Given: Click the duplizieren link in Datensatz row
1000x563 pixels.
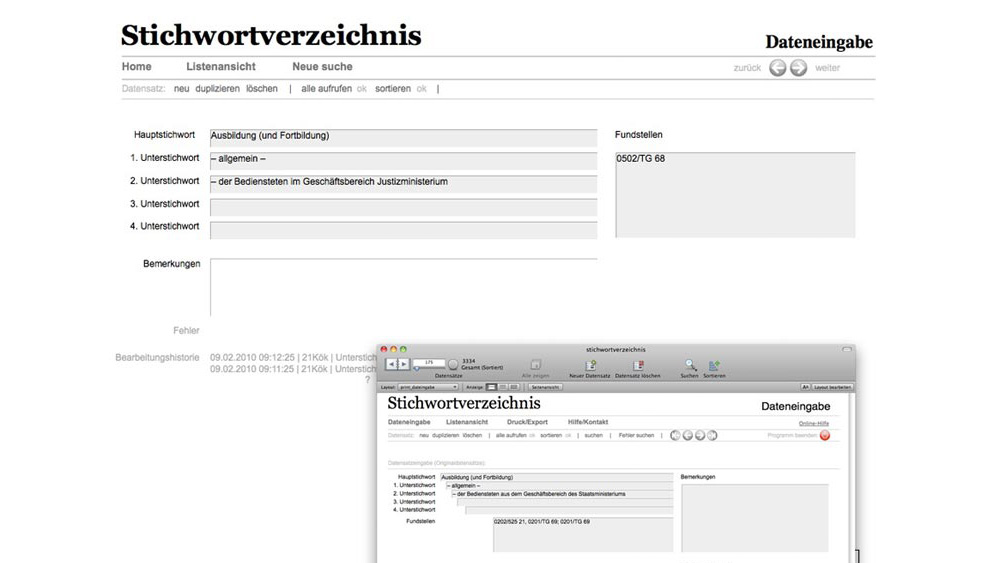Looking at the screenshot, I should [217, 89].
